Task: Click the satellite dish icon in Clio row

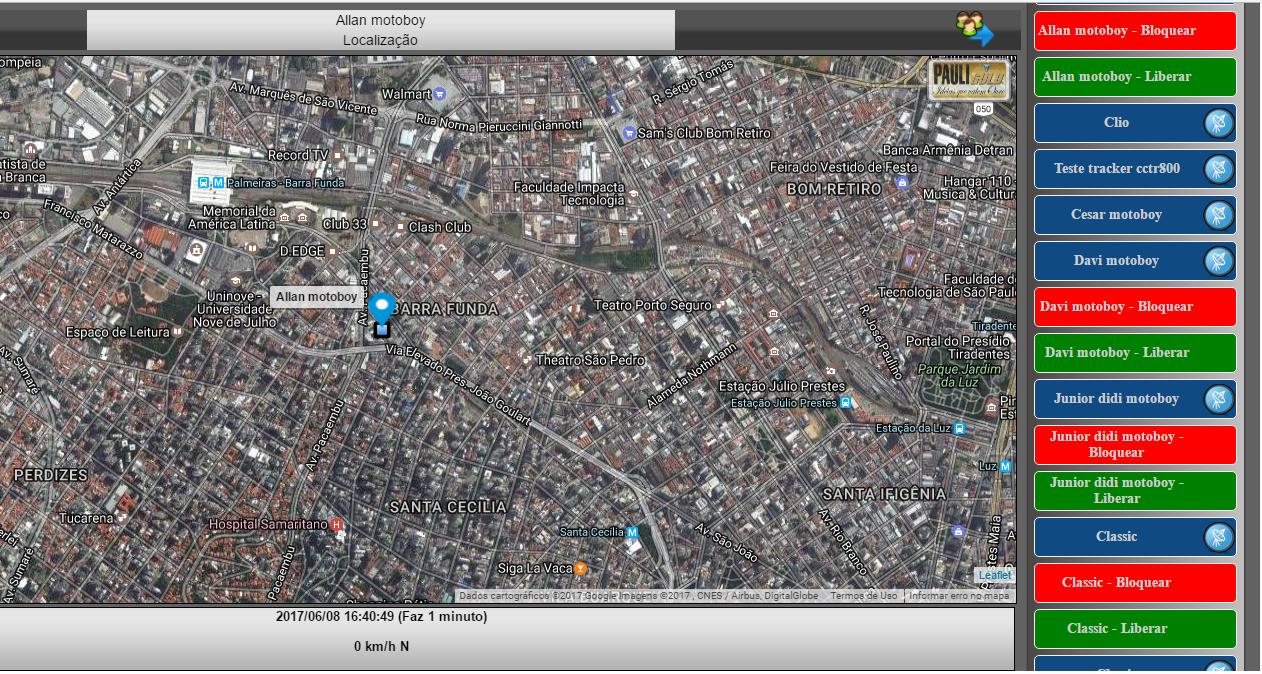Action: [x=1218, y=123]
